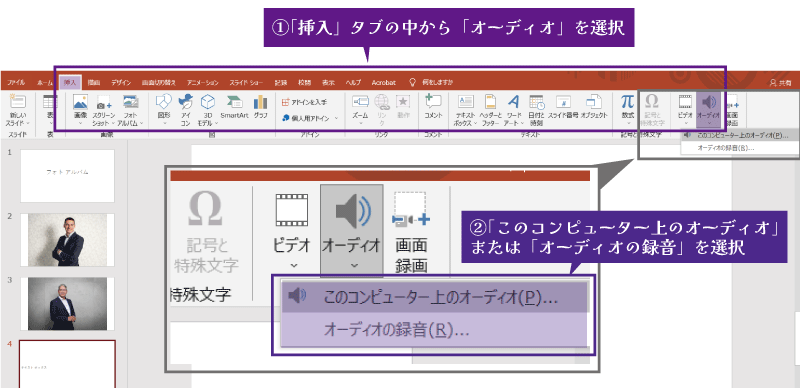Click the スライド番号 icon
Image resolution: width=800 pixels, height=388 pixels.
tap(563, 102)
